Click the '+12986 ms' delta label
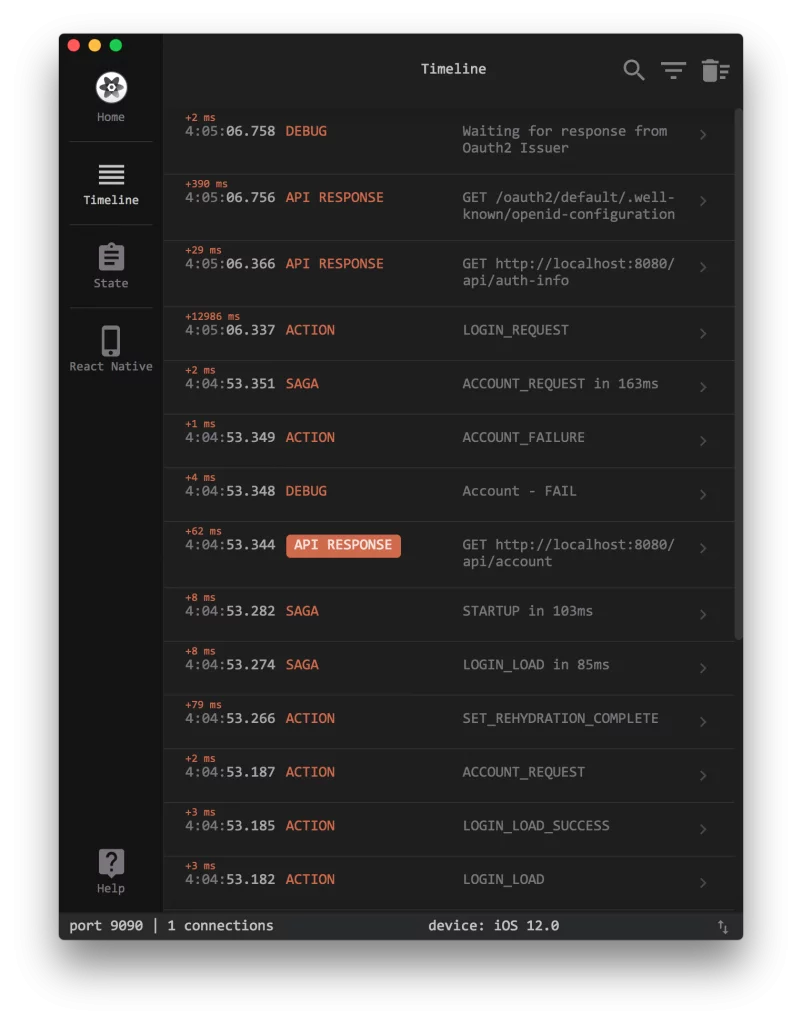802x1024 pixels. pyautogui.click(x=212, y=316)
